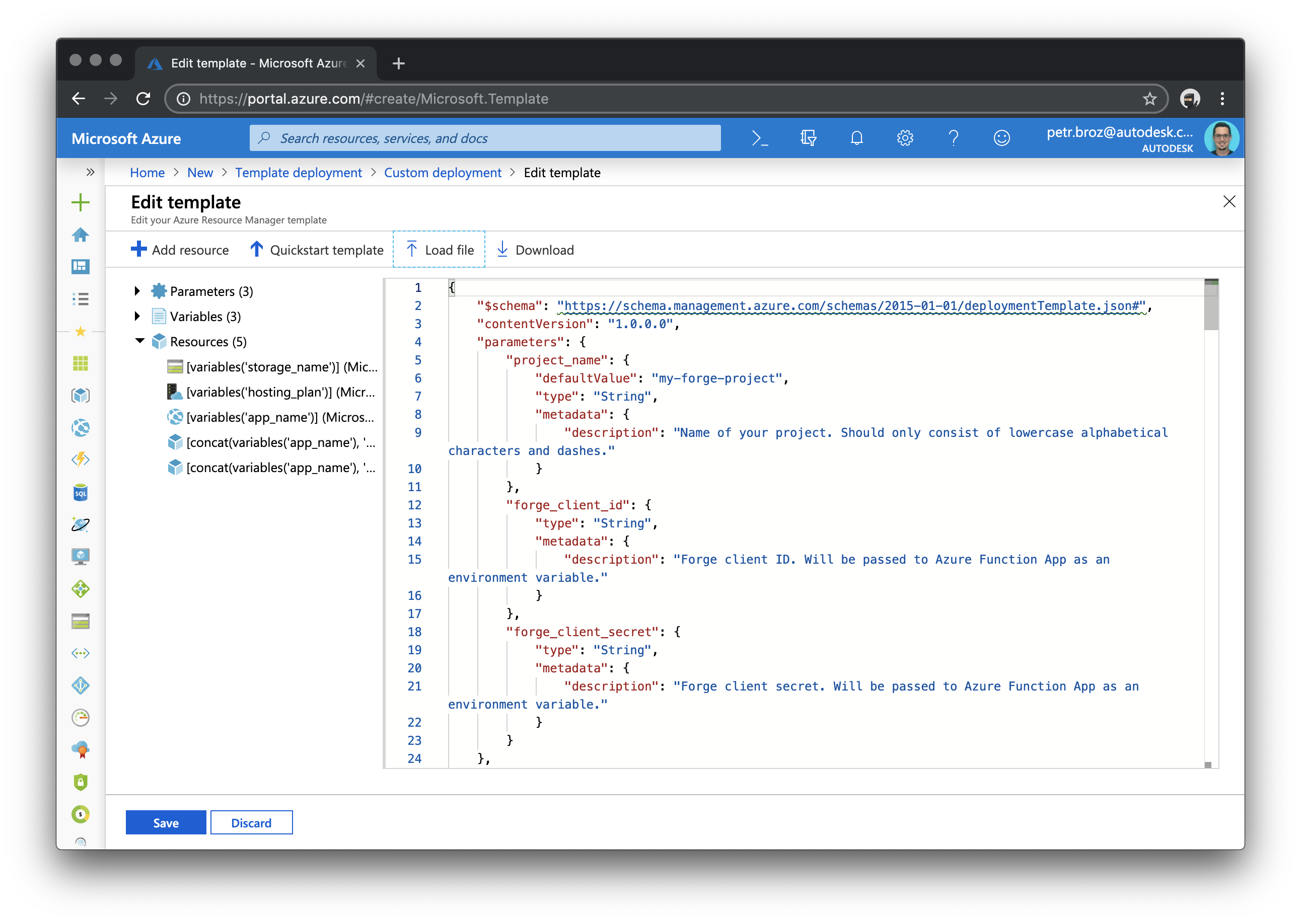Screen dimensions: 1301x924
Task: Click Quickstart template in the toolbar
Action: [317, 250]
